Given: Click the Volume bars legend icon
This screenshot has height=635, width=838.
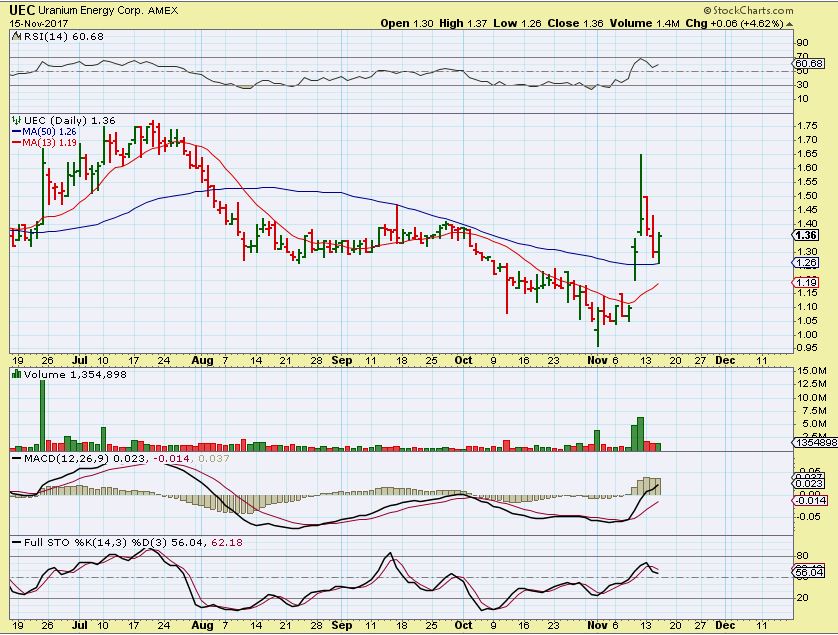Looking at the screenshot, I should pyautogui.click(x=15, y=374).
